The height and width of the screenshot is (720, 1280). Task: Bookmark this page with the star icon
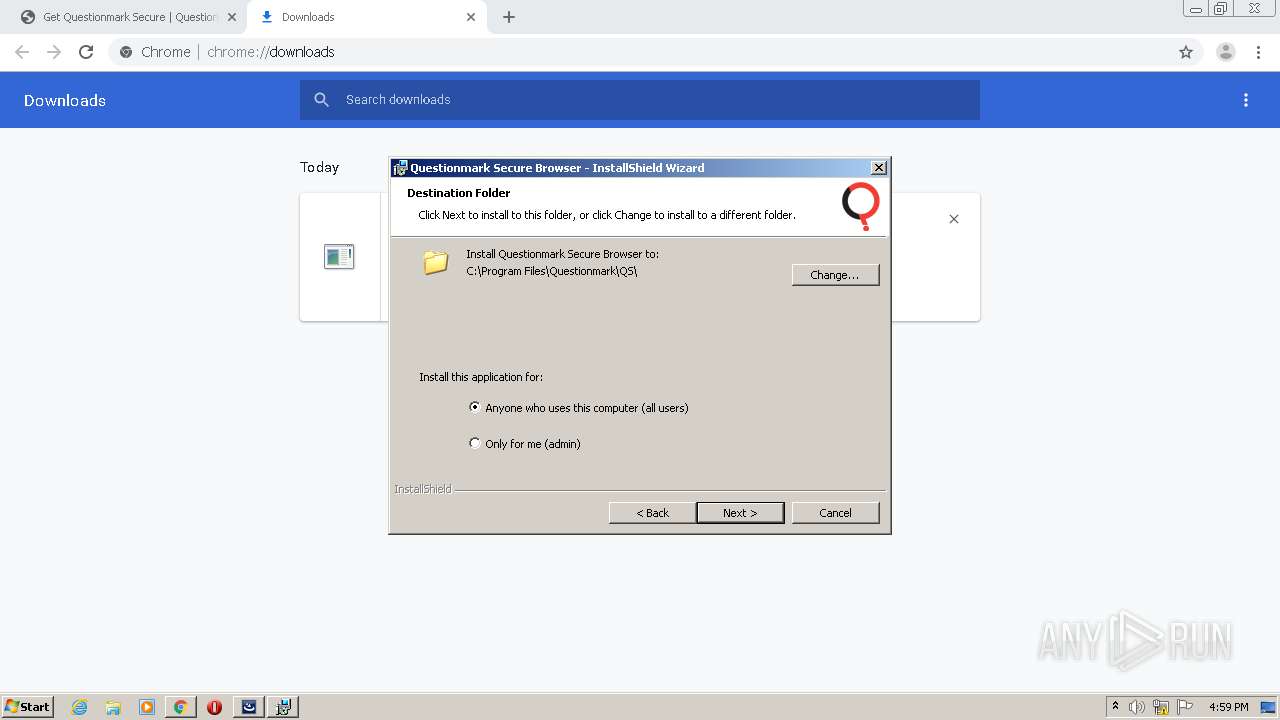[x=1186, y=52]
